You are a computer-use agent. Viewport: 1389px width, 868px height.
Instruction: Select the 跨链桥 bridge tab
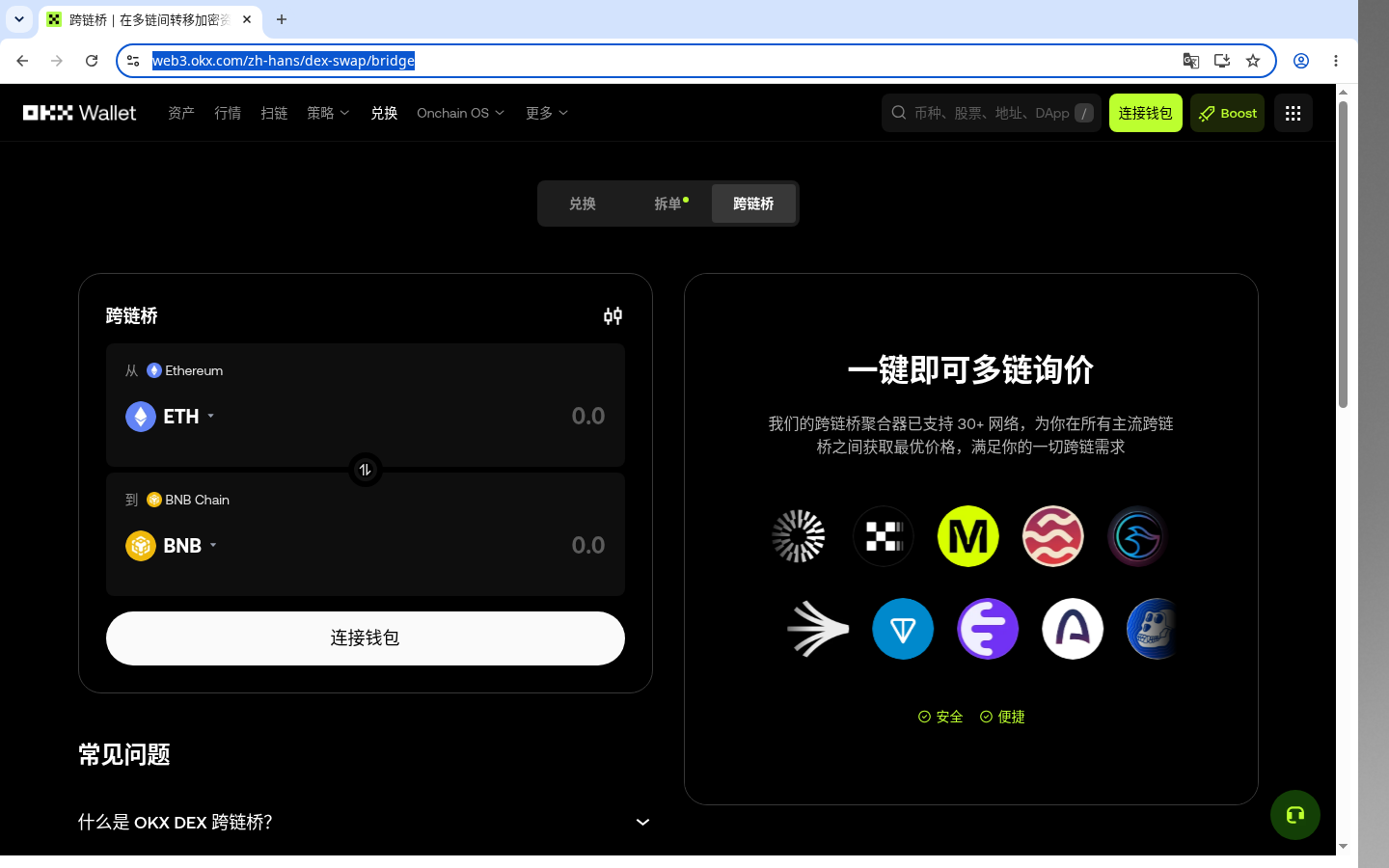[753, 203]
